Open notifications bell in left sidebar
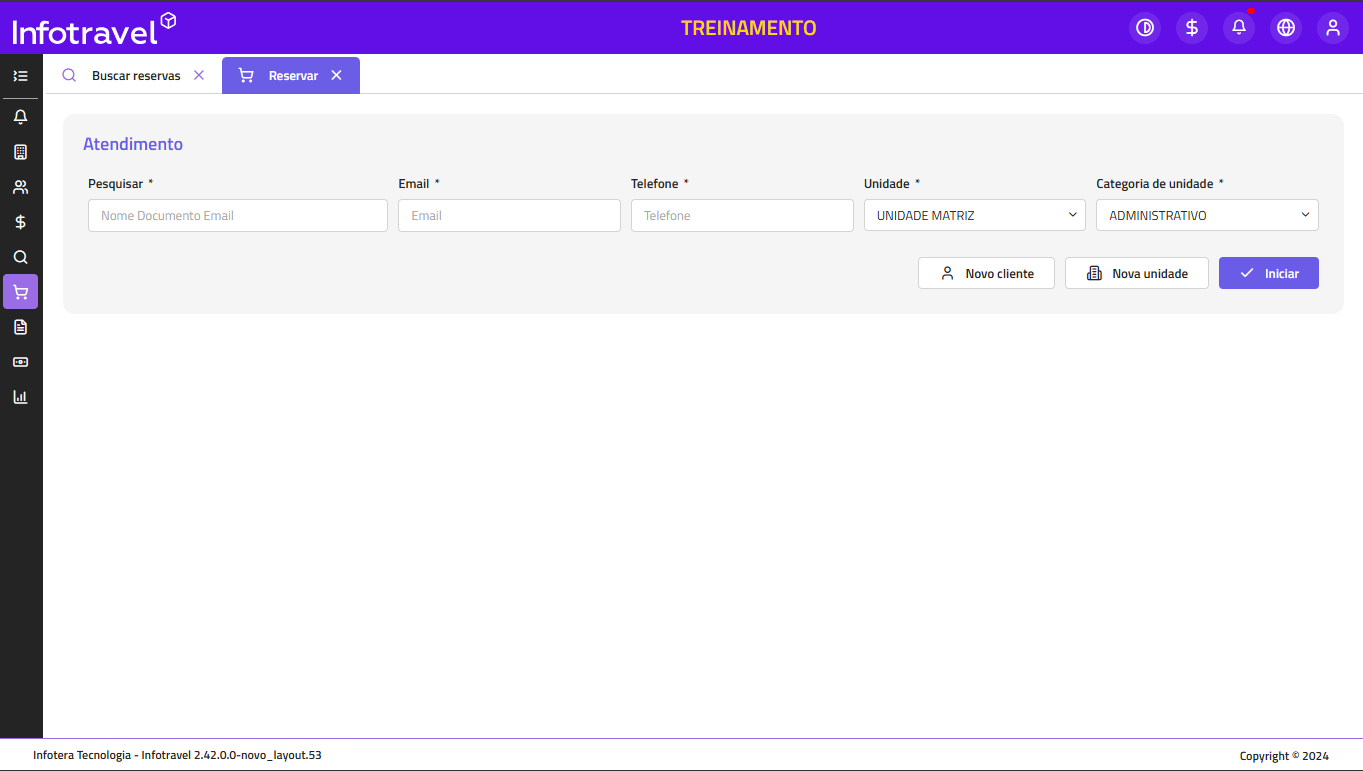The image size is (1363, 771). (x=20, y=117)
